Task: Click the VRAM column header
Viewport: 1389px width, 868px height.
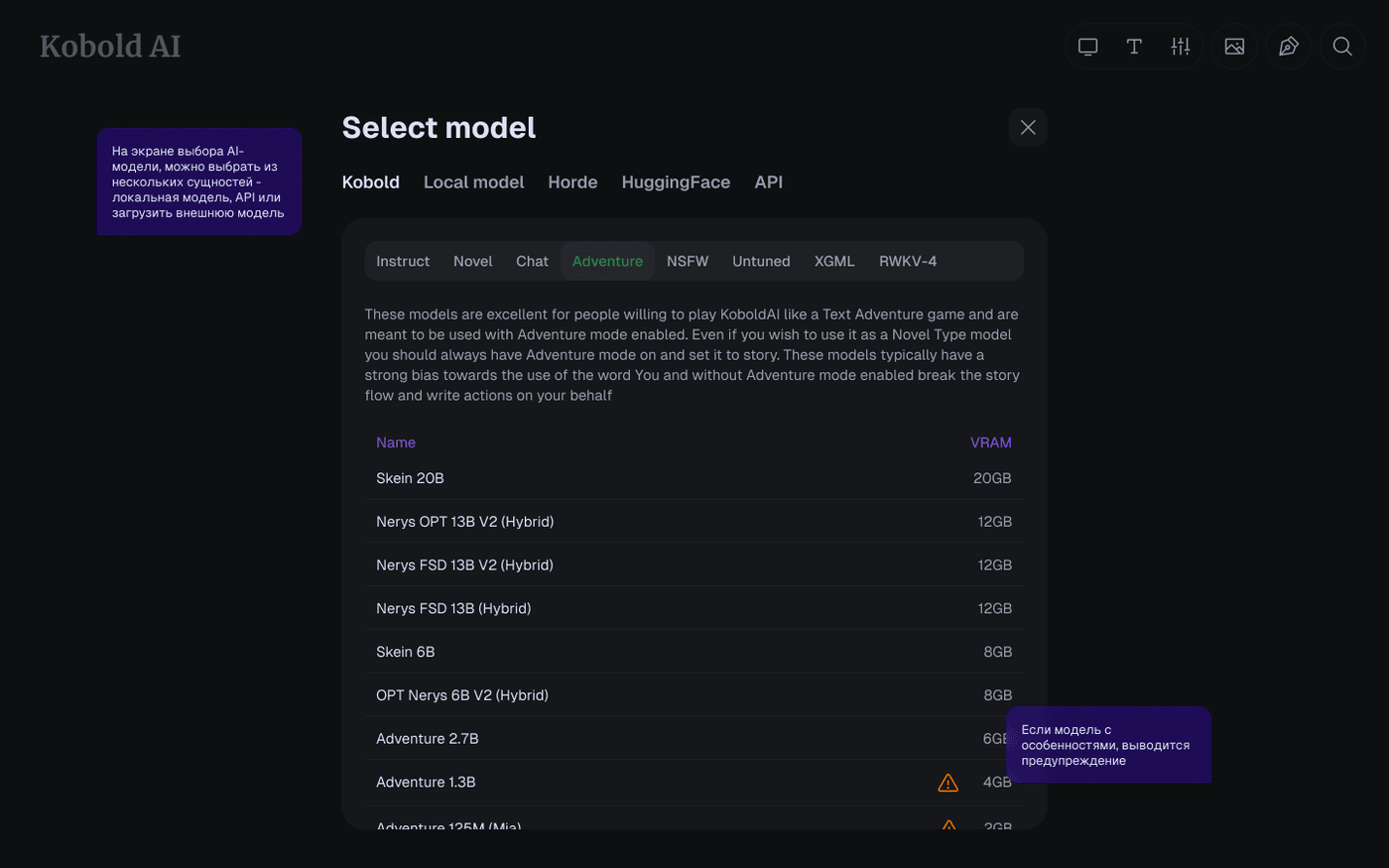Action: 991,442
